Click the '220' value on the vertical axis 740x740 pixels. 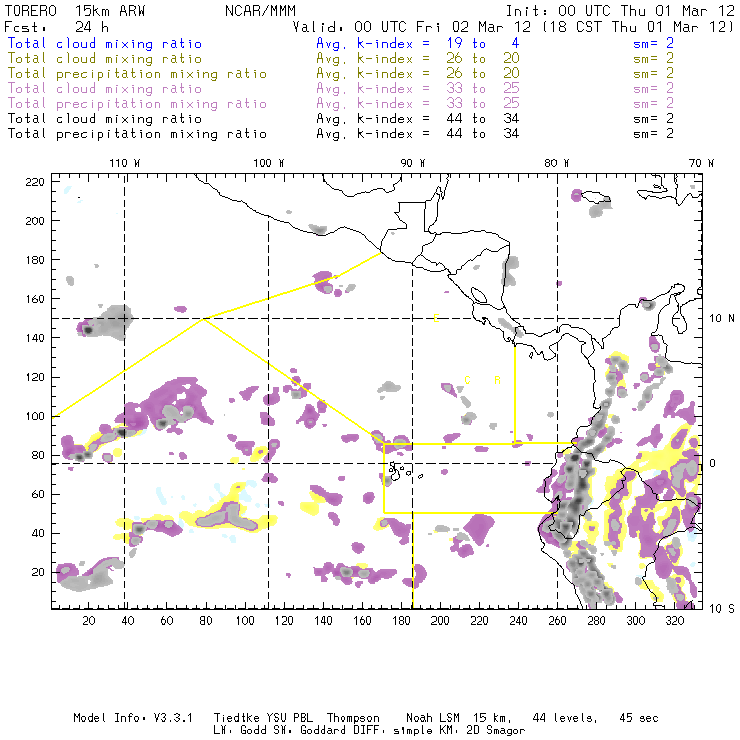(x=35, y=182)
